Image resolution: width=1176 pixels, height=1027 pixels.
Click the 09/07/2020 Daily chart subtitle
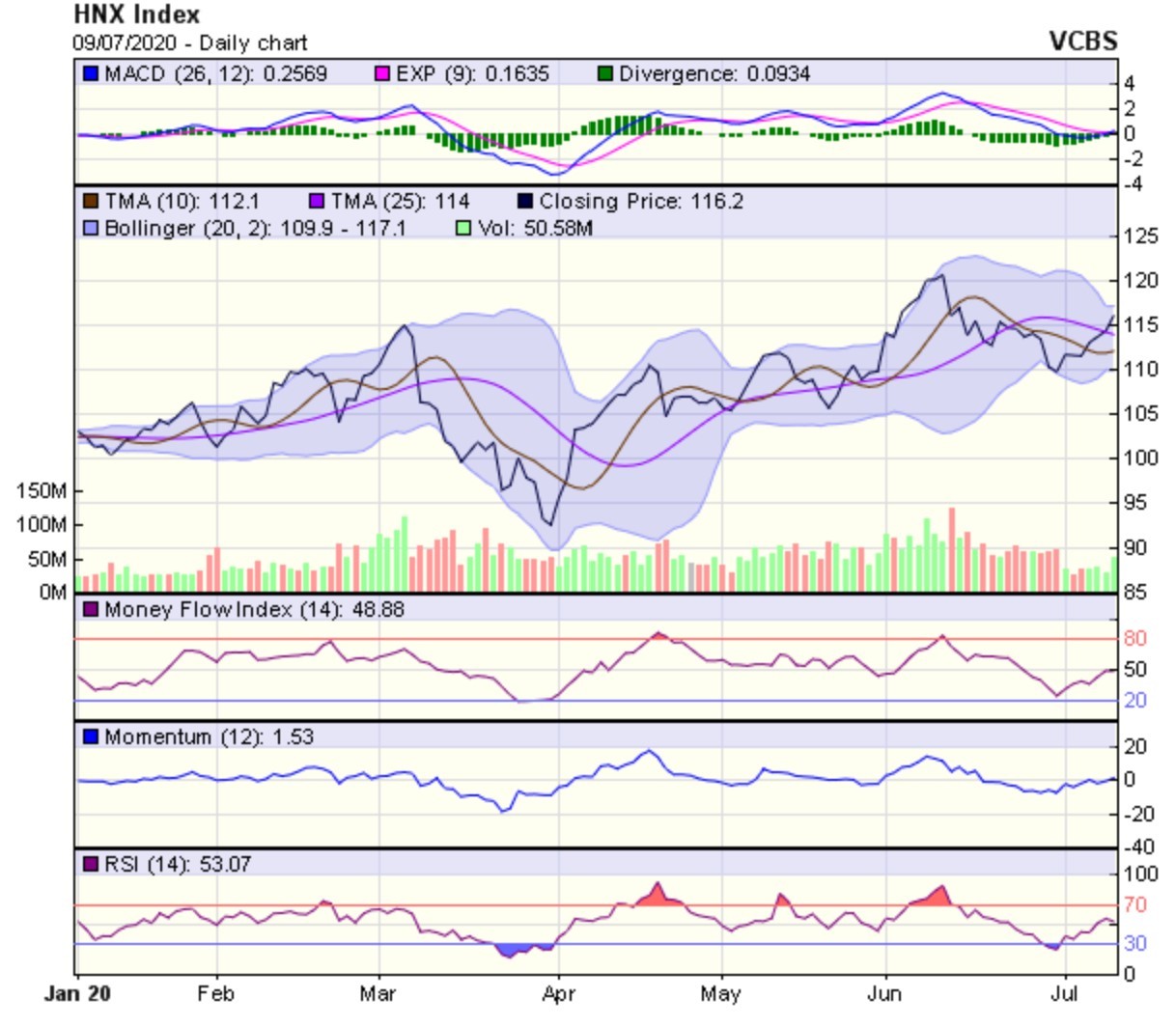pyautogui.click(x=189, y=43)
